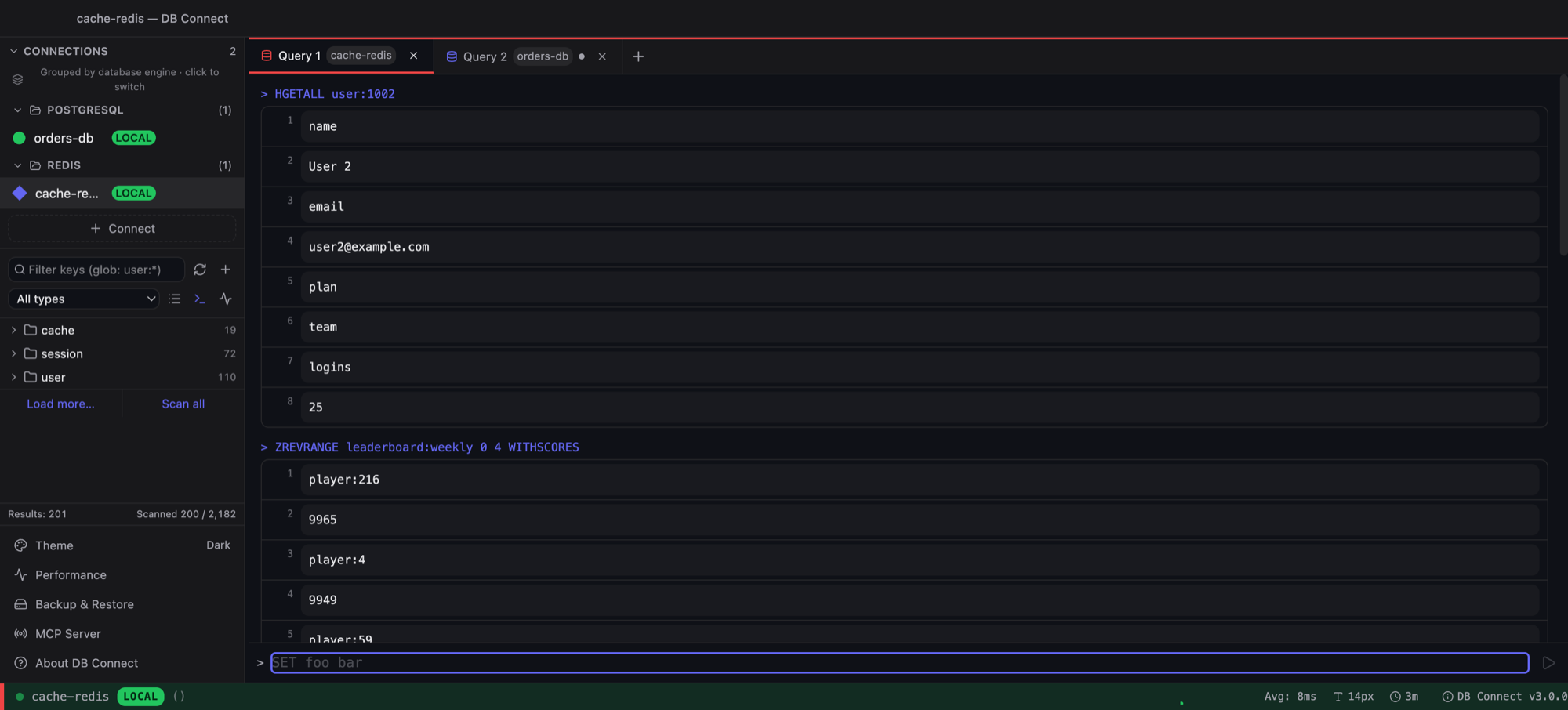
Task: Expand the cache key folder
Action: [13, 330]
